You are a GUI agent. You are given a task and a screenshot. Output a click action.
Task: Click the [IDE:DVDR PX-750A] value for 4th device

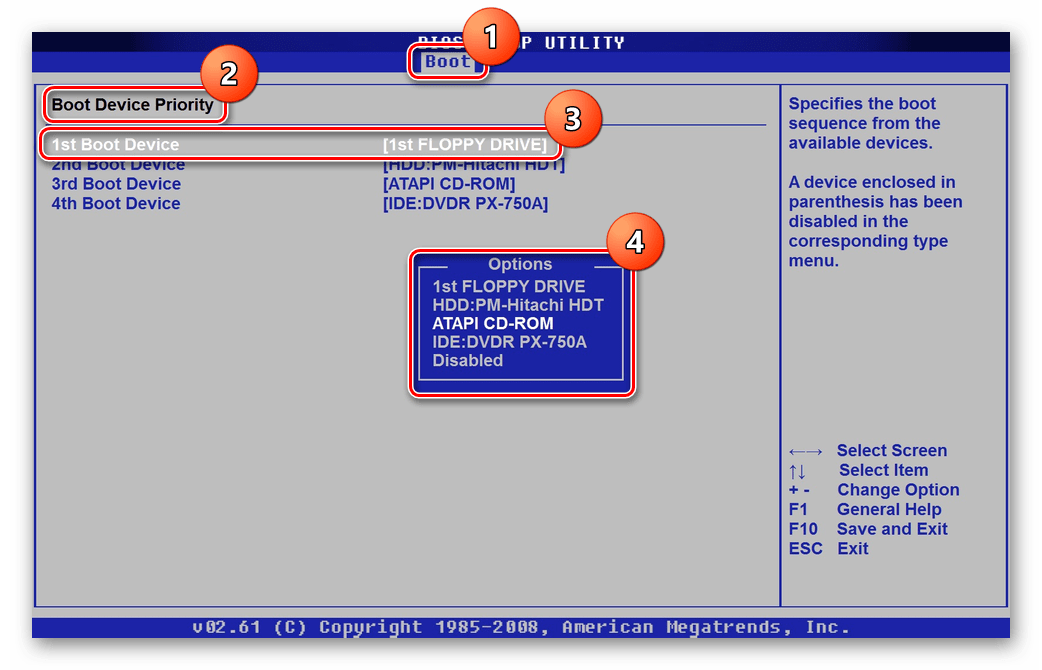(x=465, y=204)
